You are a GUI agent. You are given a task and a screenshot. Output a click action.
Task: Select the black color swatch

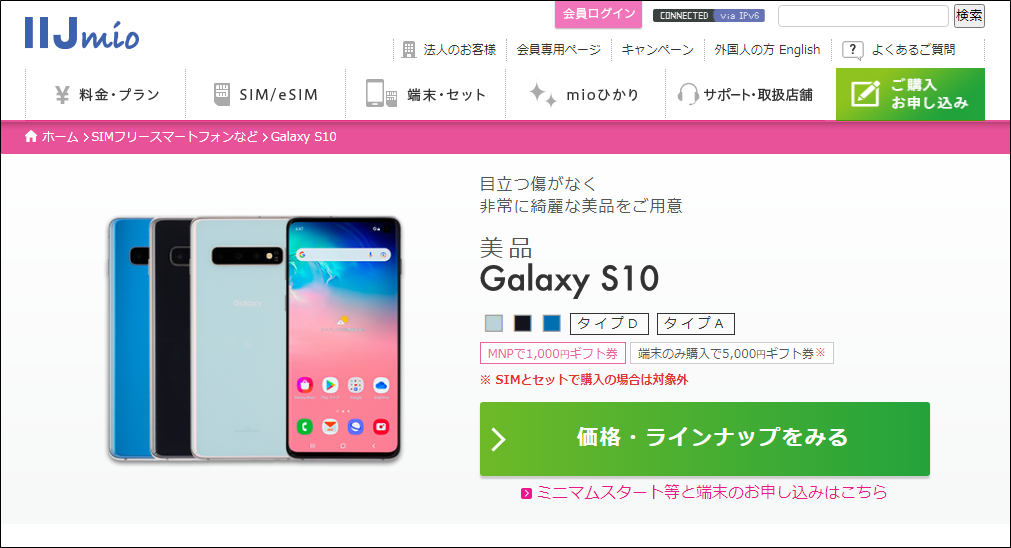522,323
